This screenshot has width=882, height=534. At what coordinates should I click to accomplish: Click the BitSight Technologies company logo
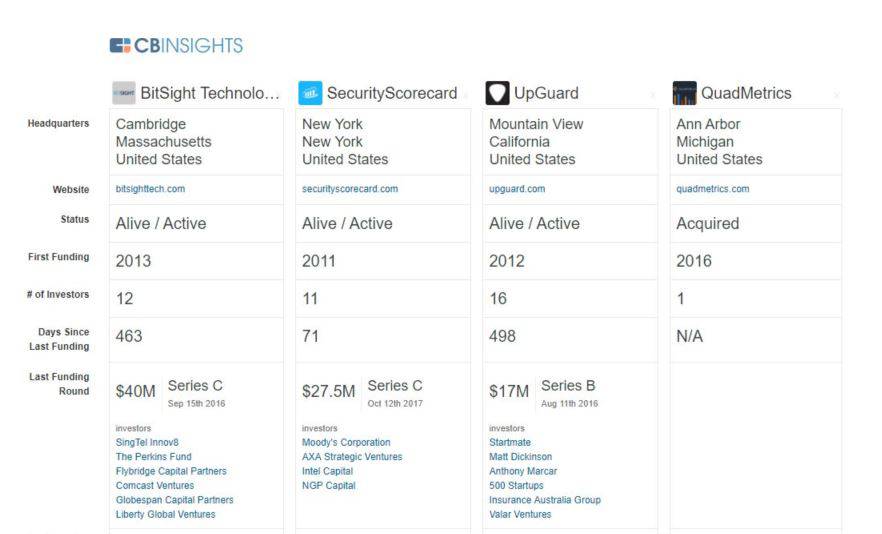coord(124,93)
